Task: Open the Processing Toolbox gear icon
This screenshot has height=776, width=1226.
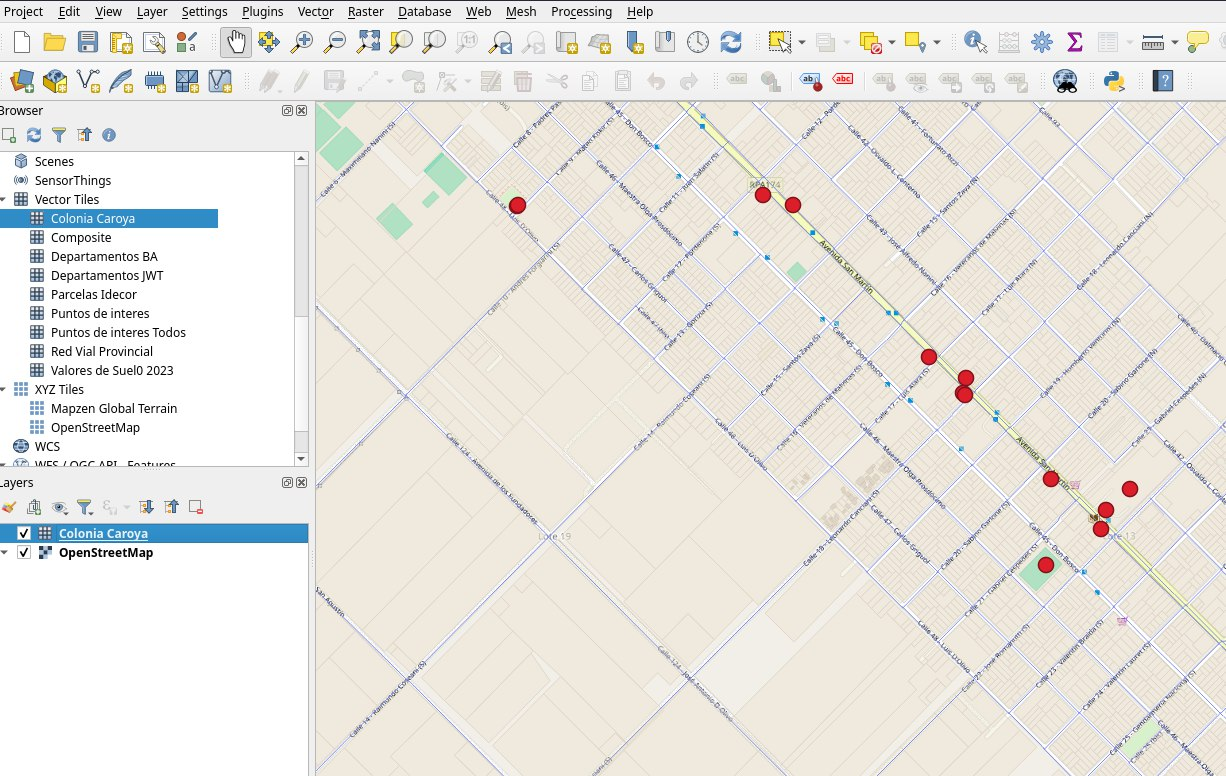Action: 1042,42
